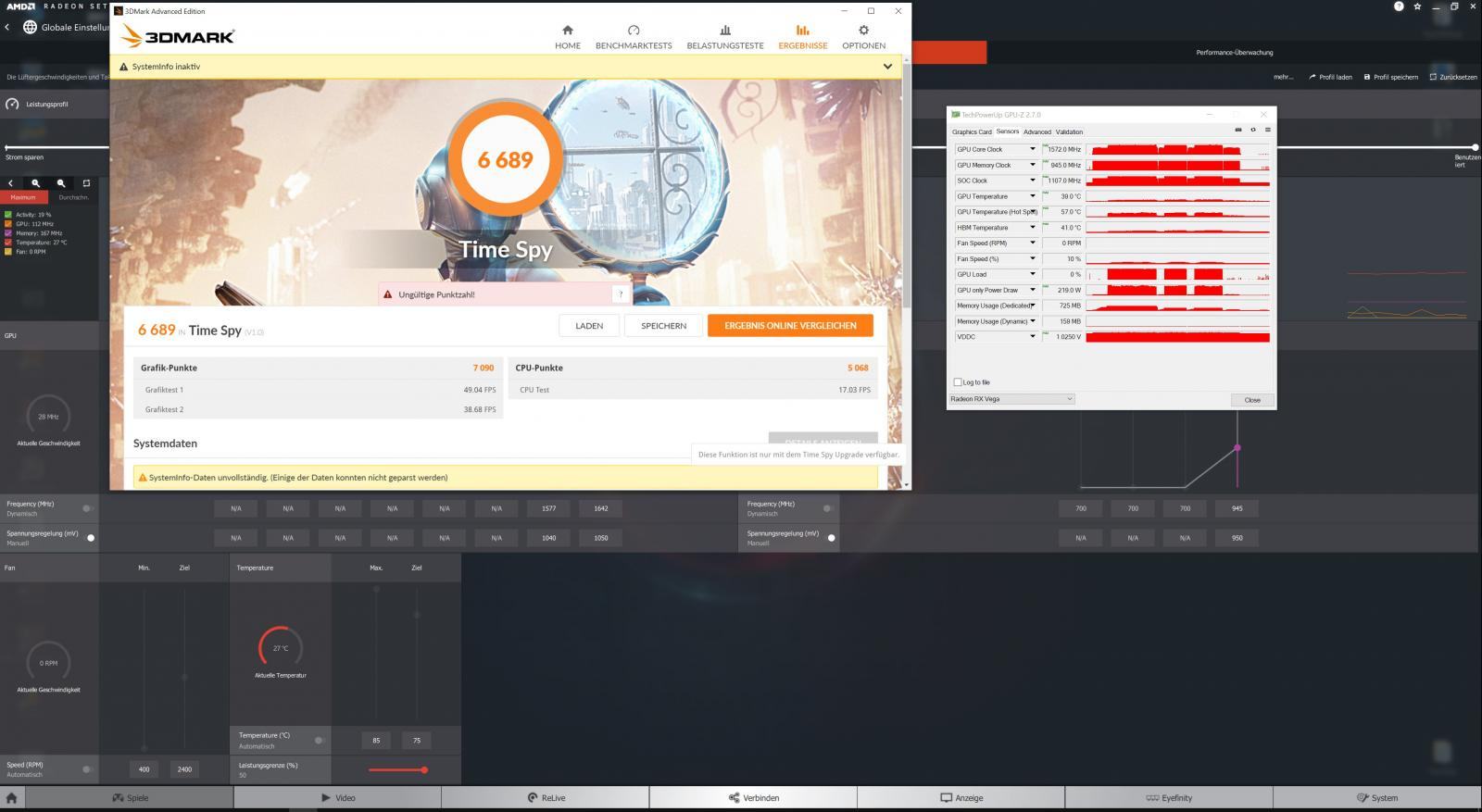Toggle GPU Spannungsregelung (mV) Manuell switch
The height and width of the screenshot is (812, 1482).
[90, 538]
